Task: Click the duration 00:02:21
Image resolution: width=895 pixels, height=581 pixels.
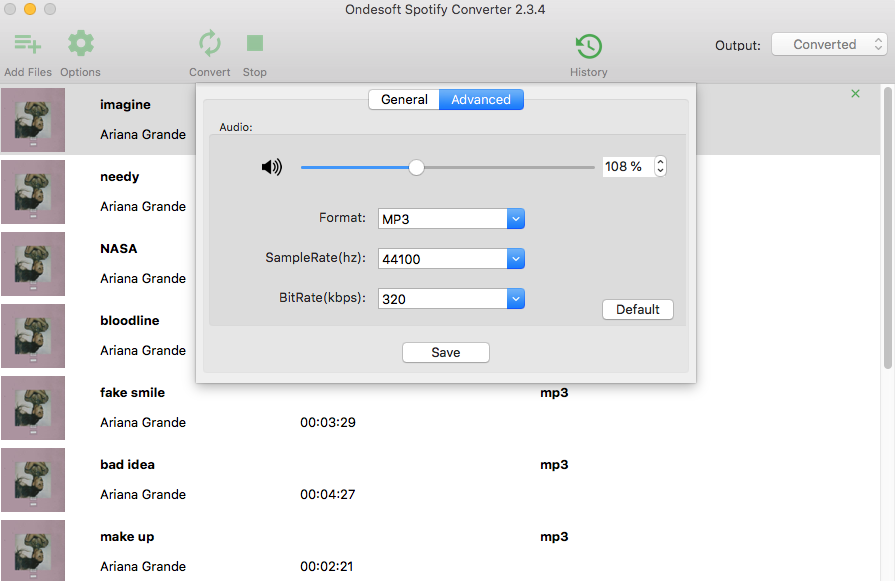Action: tap(326, 566)
